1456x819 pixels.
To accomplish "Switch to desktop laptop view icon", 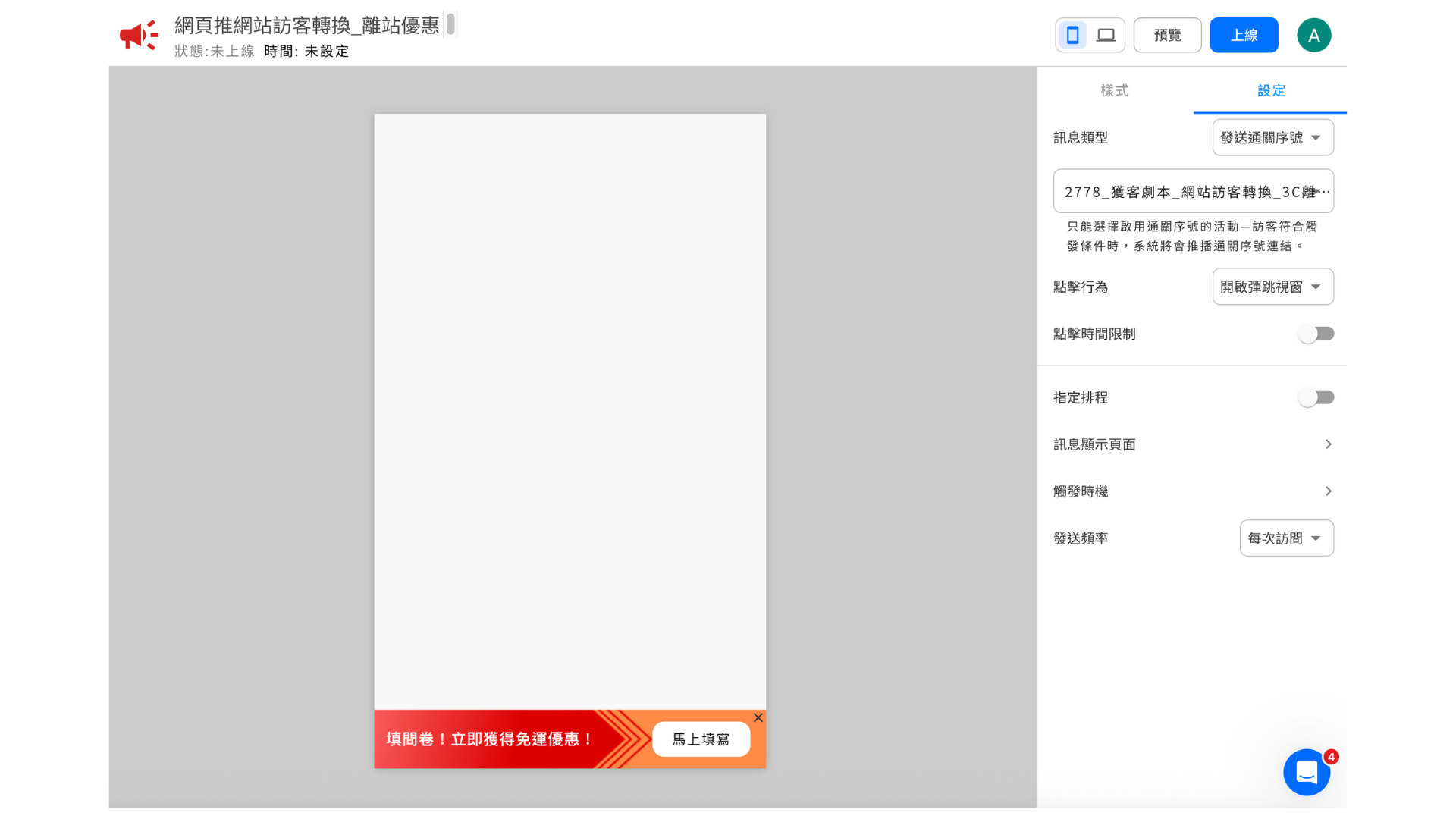I will coord(1106,36).
